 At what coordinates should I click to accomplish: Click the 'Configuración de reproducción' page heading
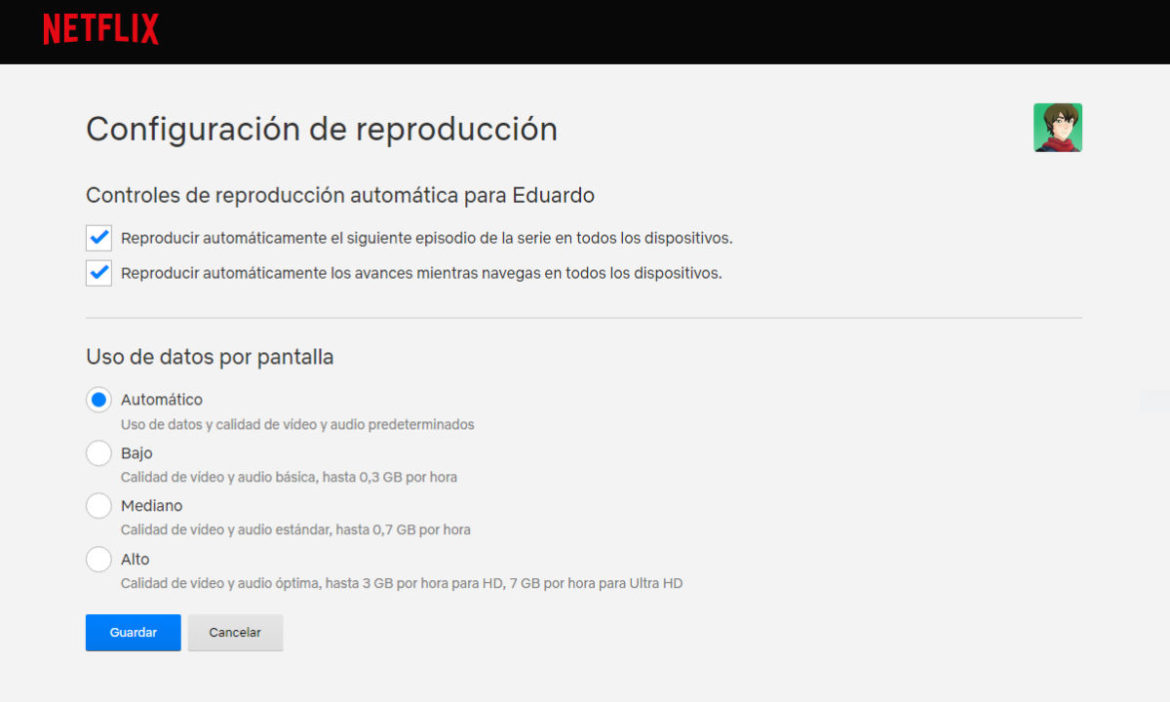pos(321,129)
